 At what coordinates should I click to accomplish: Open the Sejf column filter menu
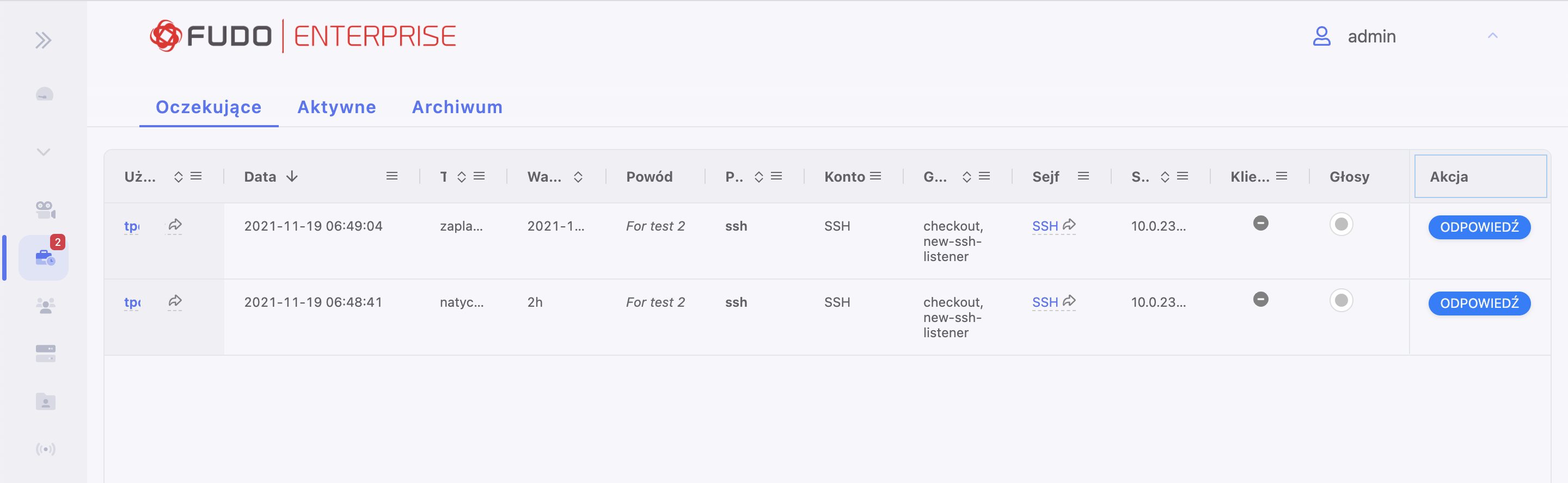point(1083,176)
